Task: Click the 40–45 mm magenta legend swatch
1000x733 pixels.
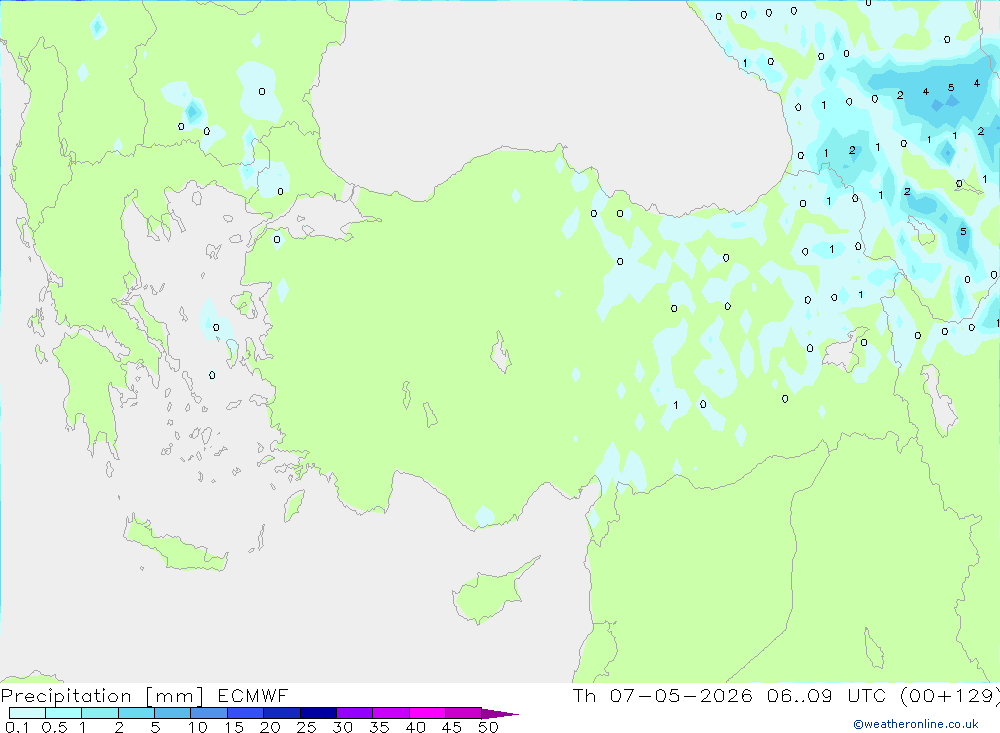Action: 427,713
